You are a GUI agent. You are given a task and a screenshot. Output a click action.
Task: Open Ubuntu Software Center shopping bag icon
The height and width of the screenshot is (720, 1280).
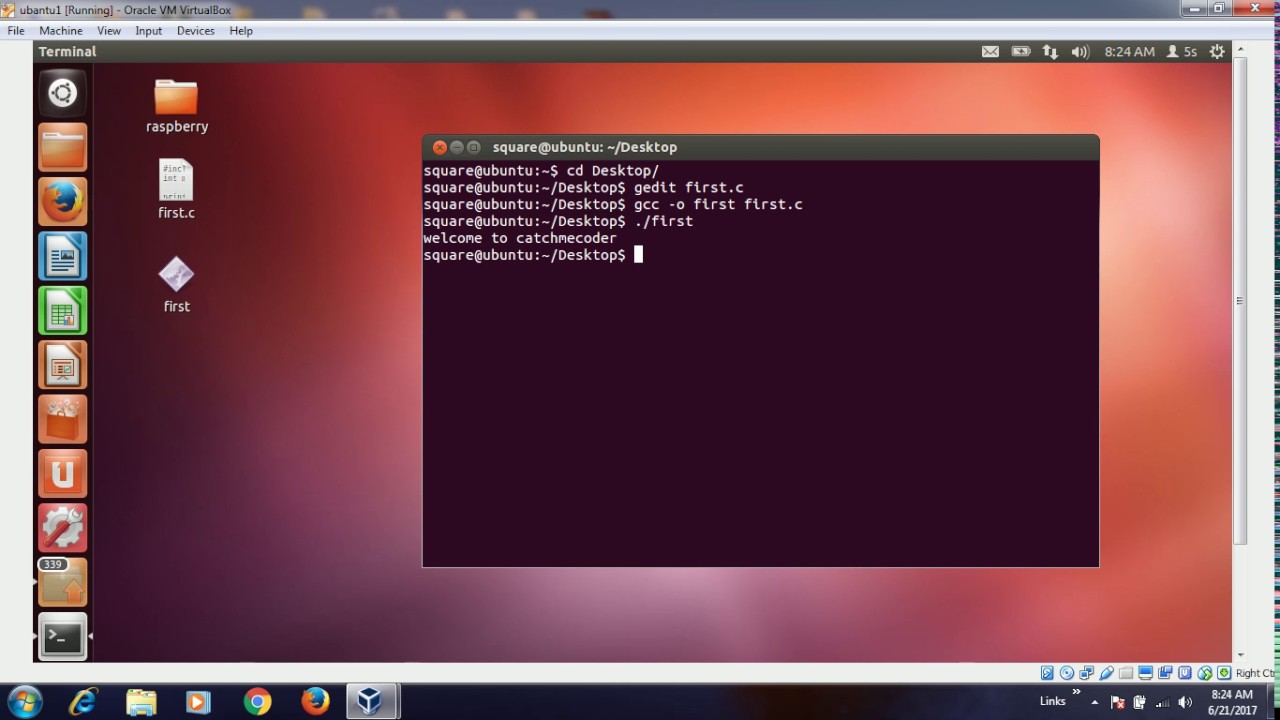click(x=62, y=419)
